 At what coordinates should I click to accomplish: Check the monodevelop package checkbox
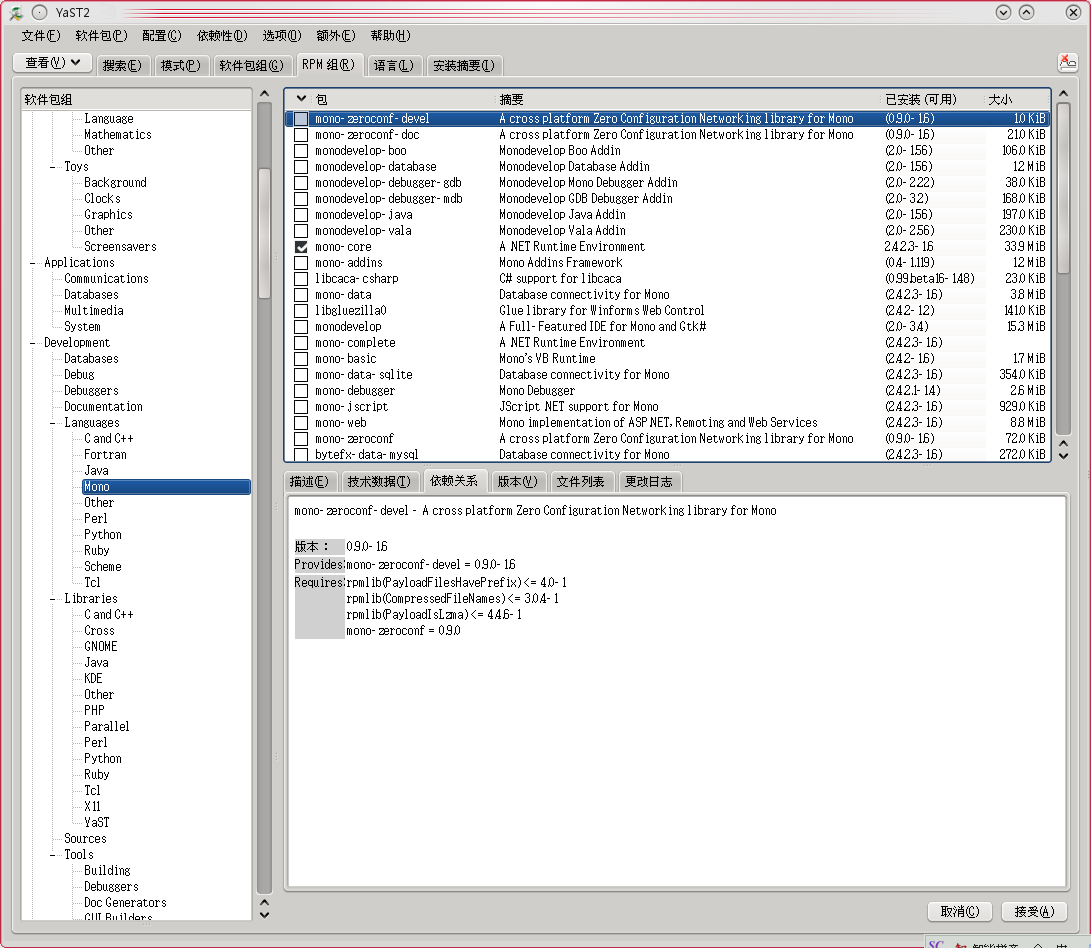[301, 327]
